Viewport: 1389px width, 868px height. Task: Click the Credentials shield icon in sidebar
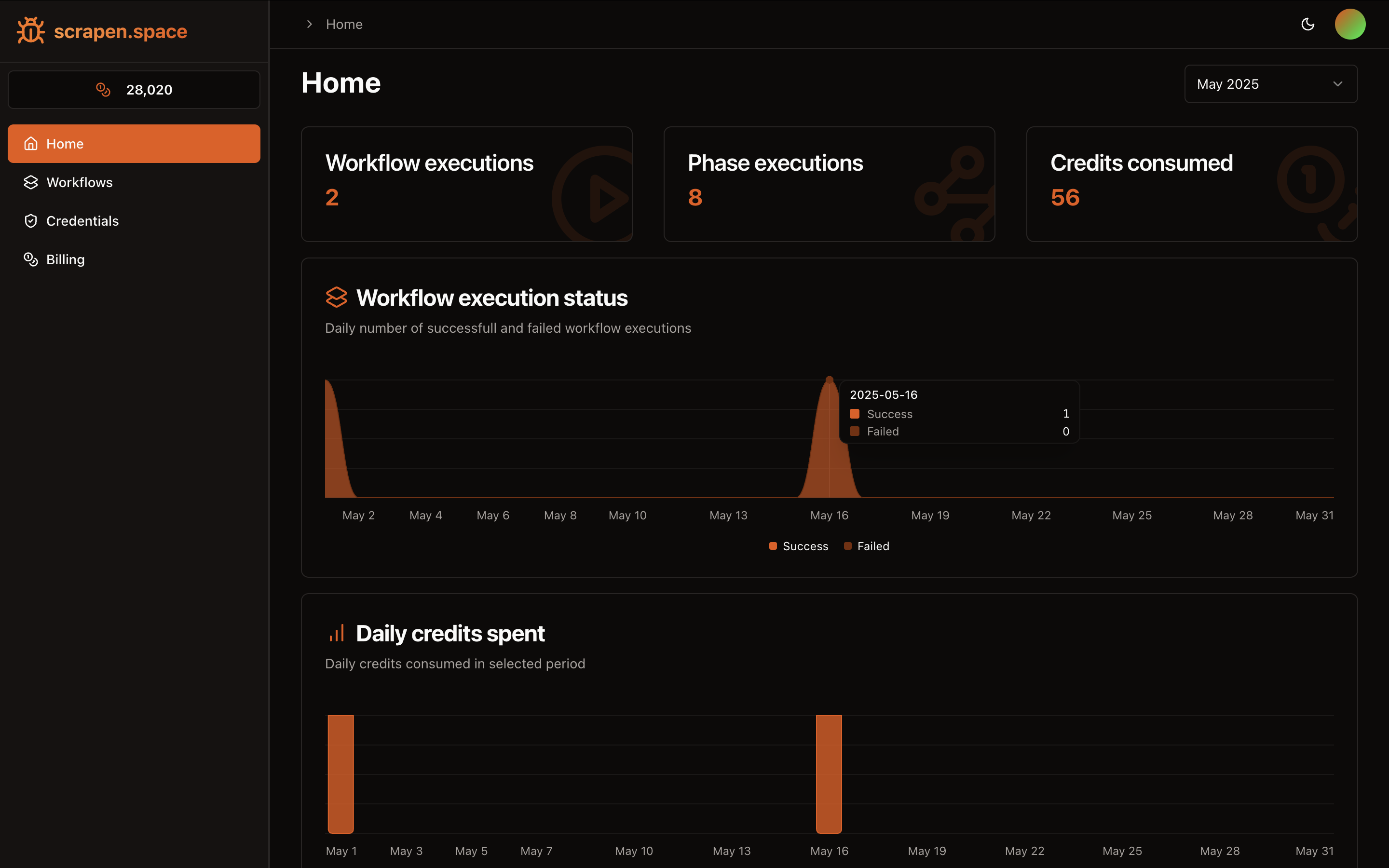(31, 221)
